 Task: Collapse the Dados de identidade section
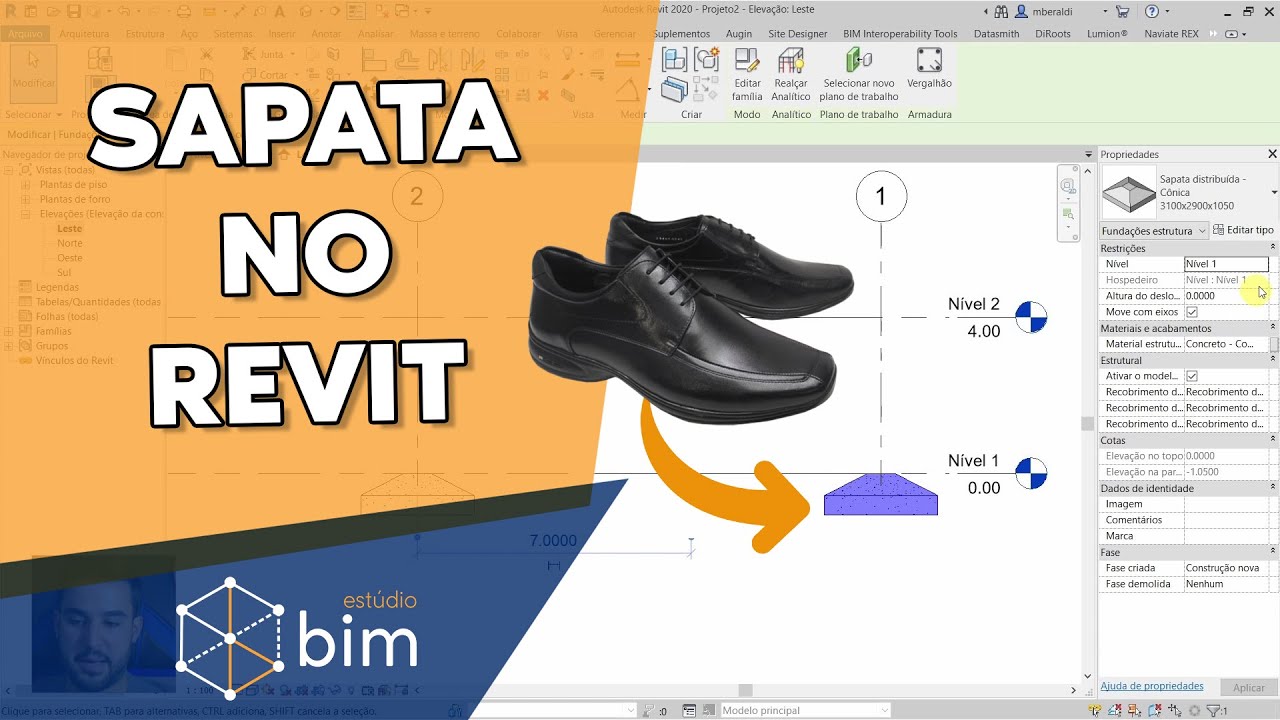click(x=1273, y=488)
